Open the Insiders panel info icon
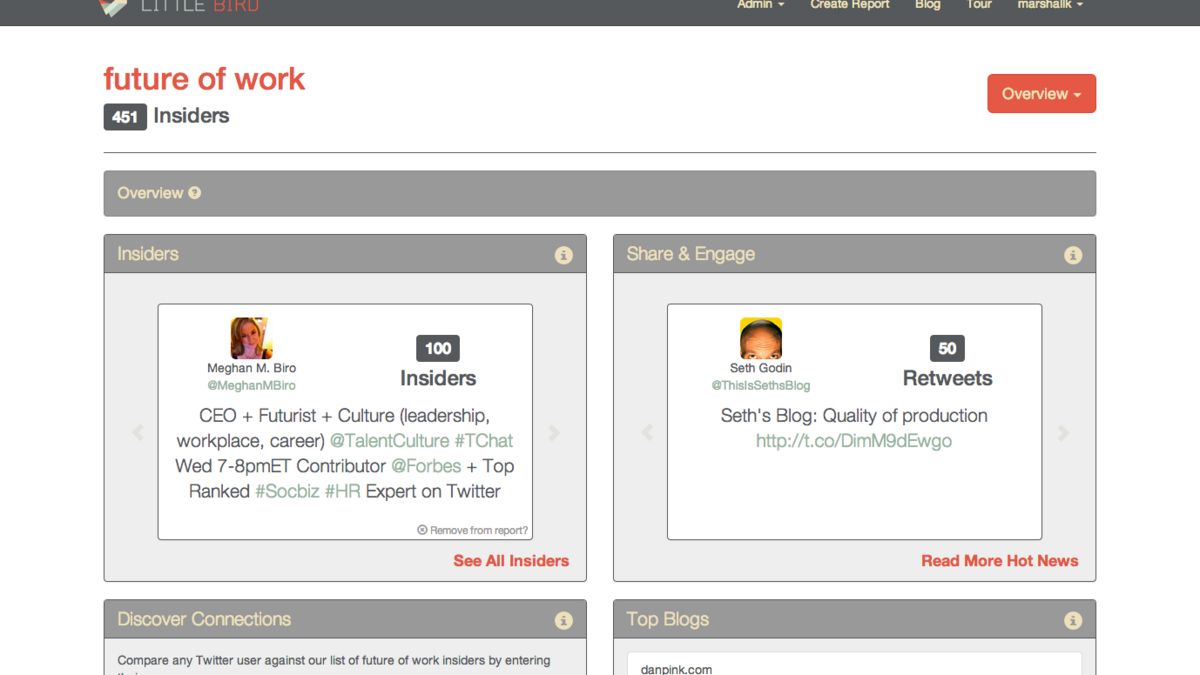This screenshot has height=675, width=1200. 564,255
